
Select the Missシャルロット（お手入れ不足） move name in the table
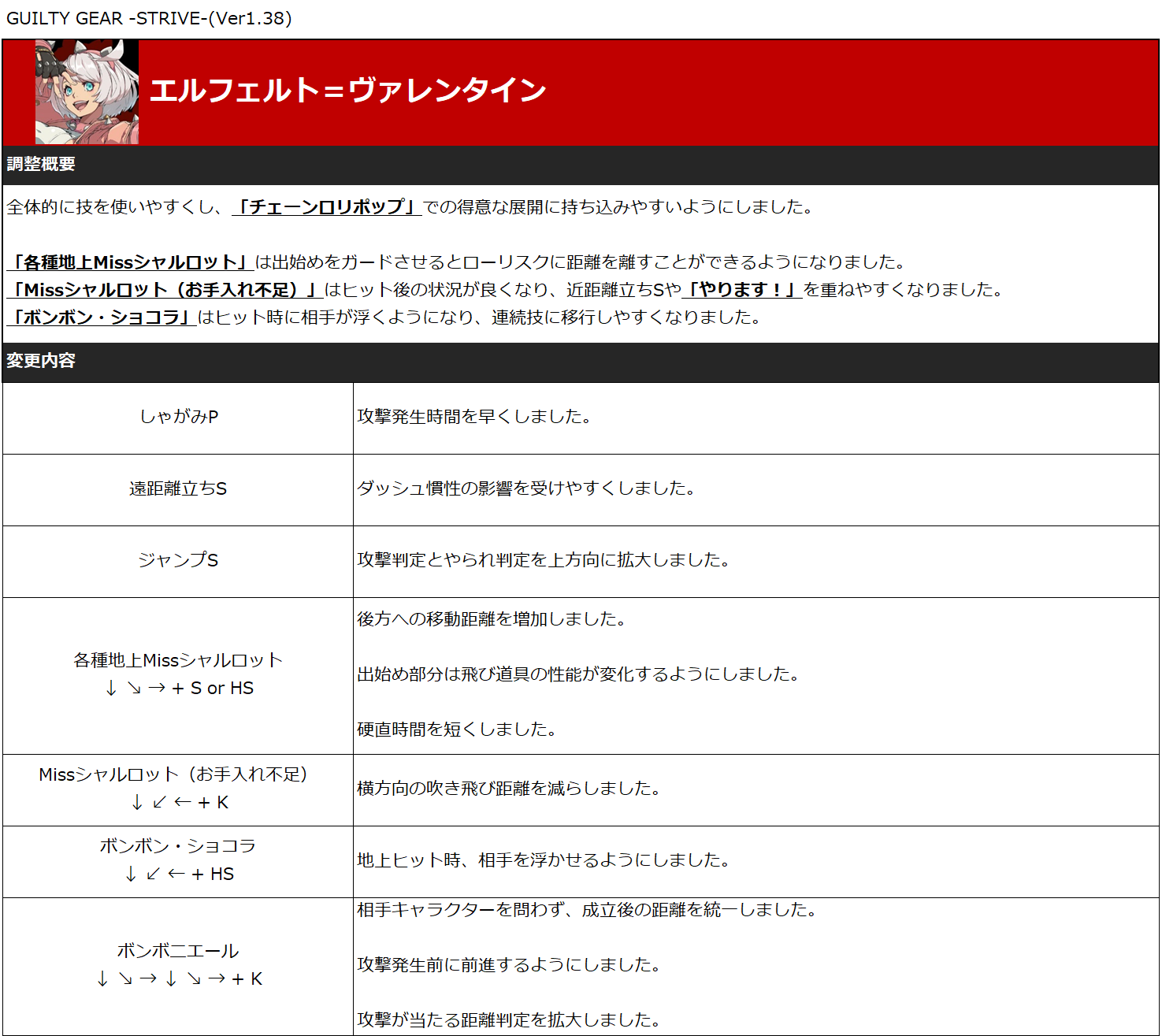pos(173,774)
